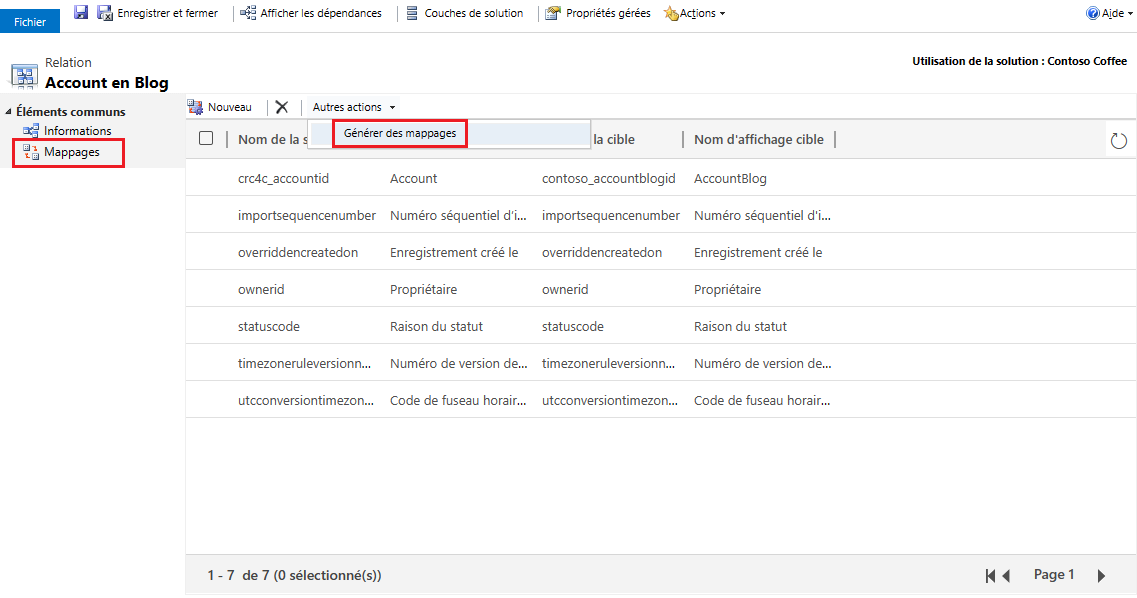
Task: Click the AccountBlog display name cell
Action: click(x=730, y=179)
